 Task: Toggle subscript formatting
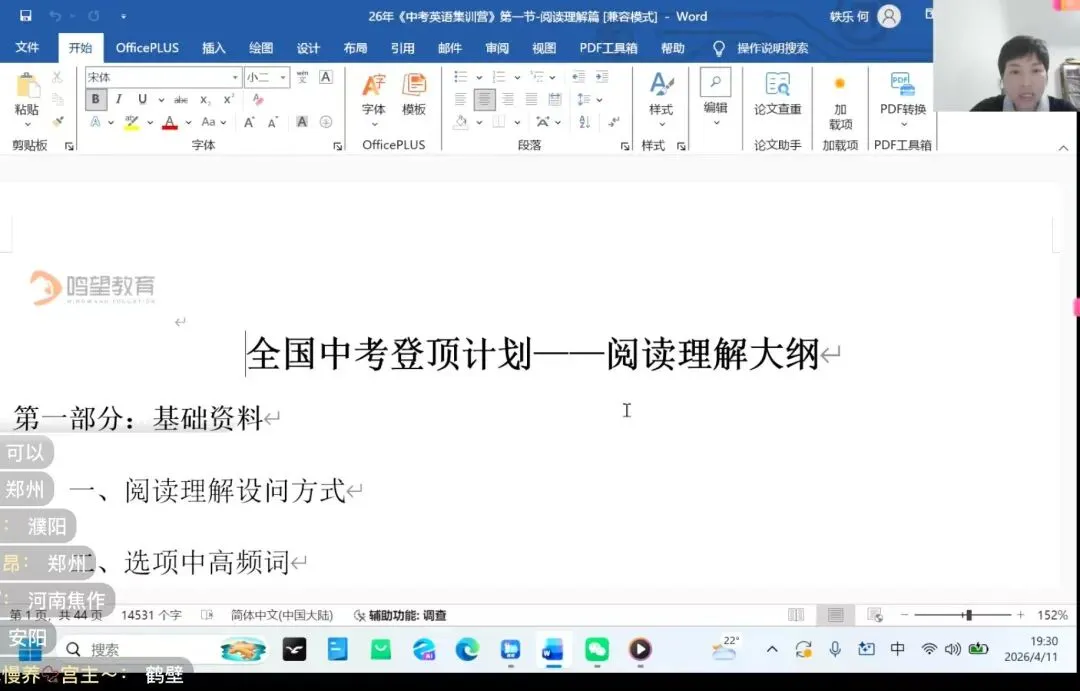tap(205, 99)
